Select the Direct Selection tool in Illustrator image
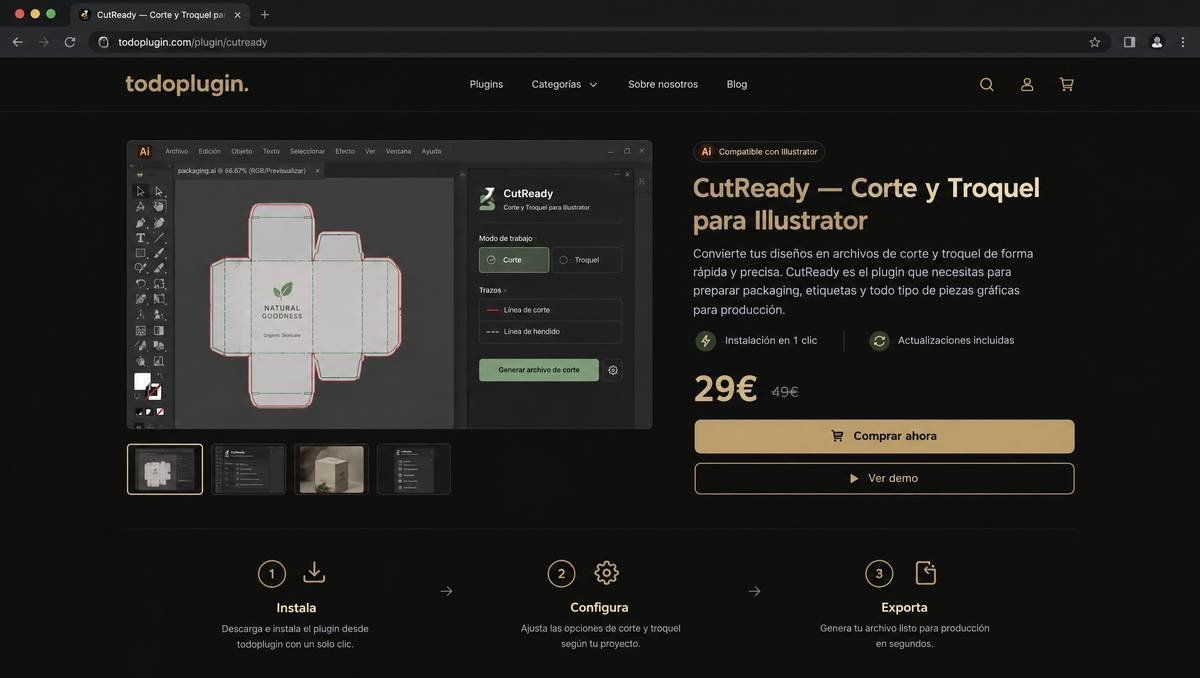Screen dimensions: 1200x678 click(158, 191)
